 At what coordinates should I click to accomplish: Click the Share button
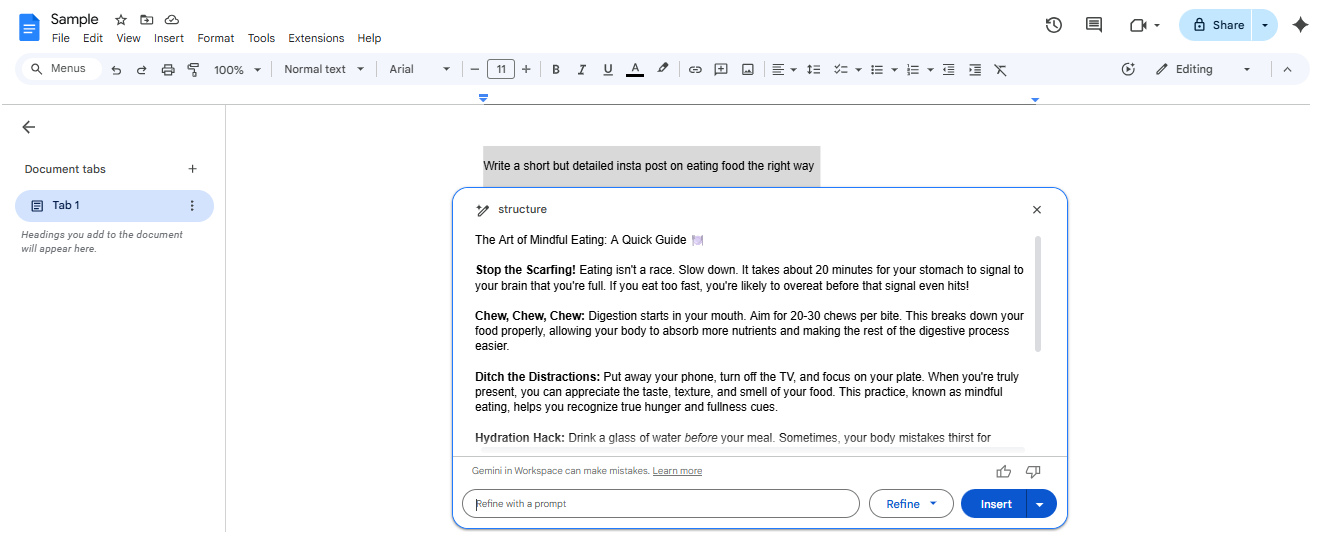pos(1217,25)
